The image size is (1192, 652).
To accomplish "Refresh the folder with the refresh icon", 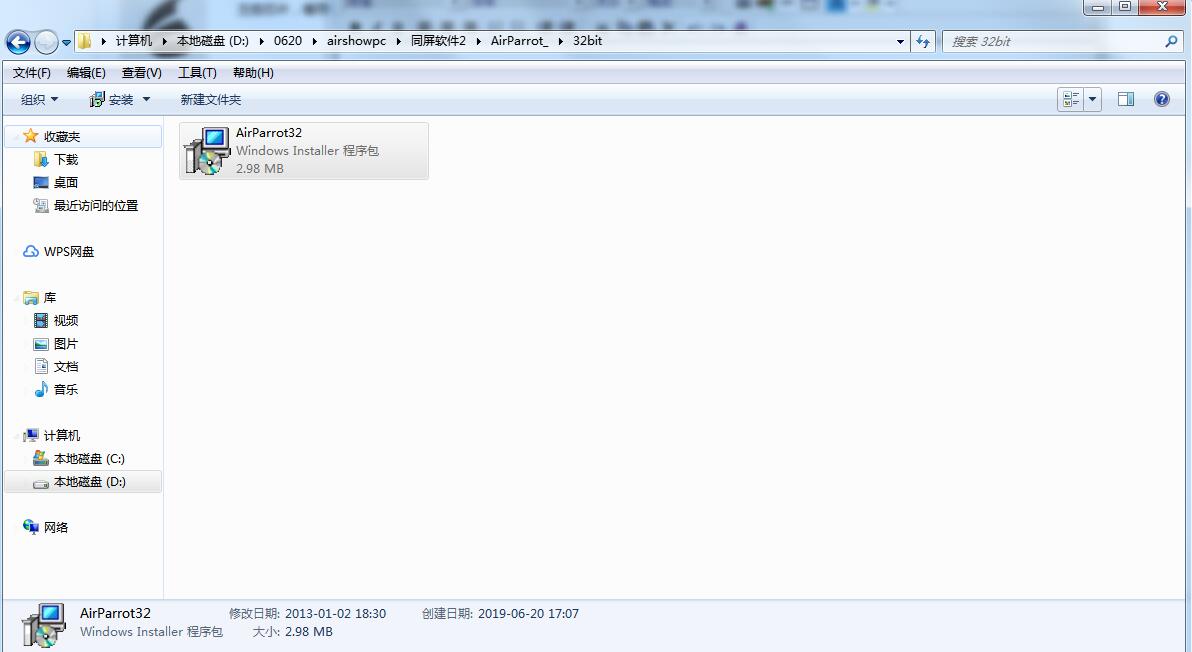I will pyautogui.click(x=923, y=42).
